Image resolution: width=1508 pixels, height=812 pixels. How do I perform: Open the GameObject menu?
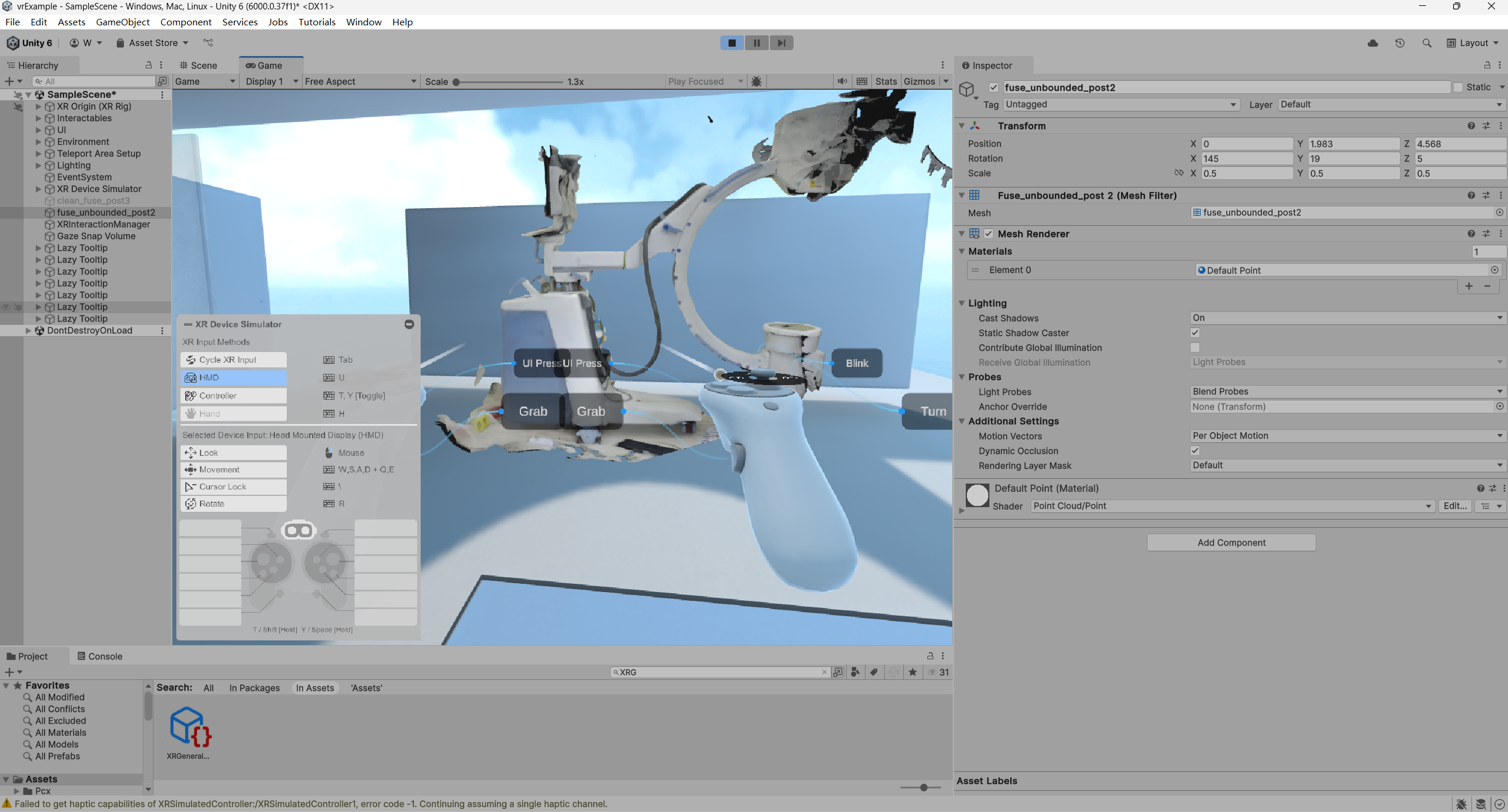pyautogui.click(x=123, y=22)
